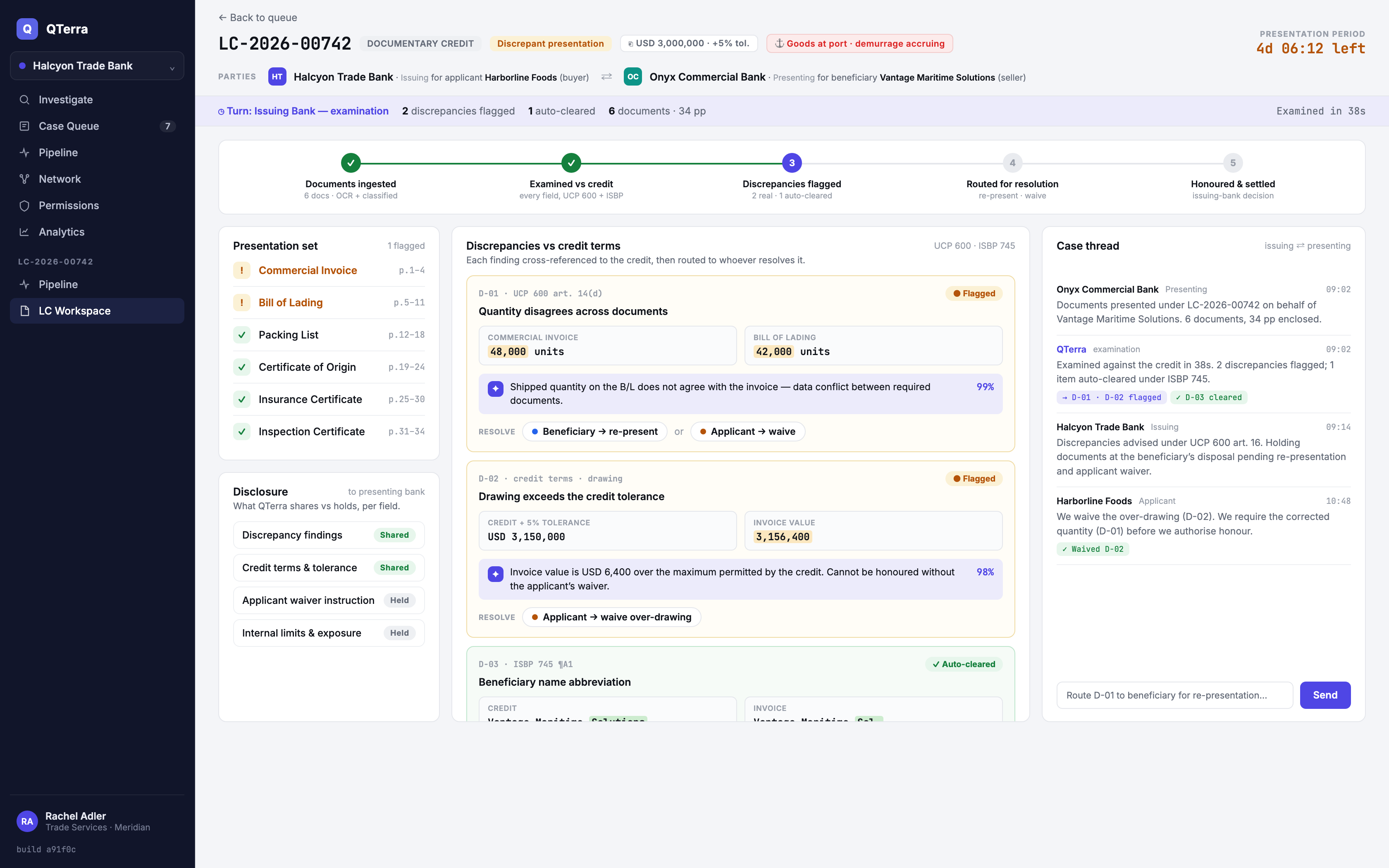1389x868 pixels.
Task: Click the Turn: Issuing Bank examination link
Action: pyautogui.click(x=303, y=111)
